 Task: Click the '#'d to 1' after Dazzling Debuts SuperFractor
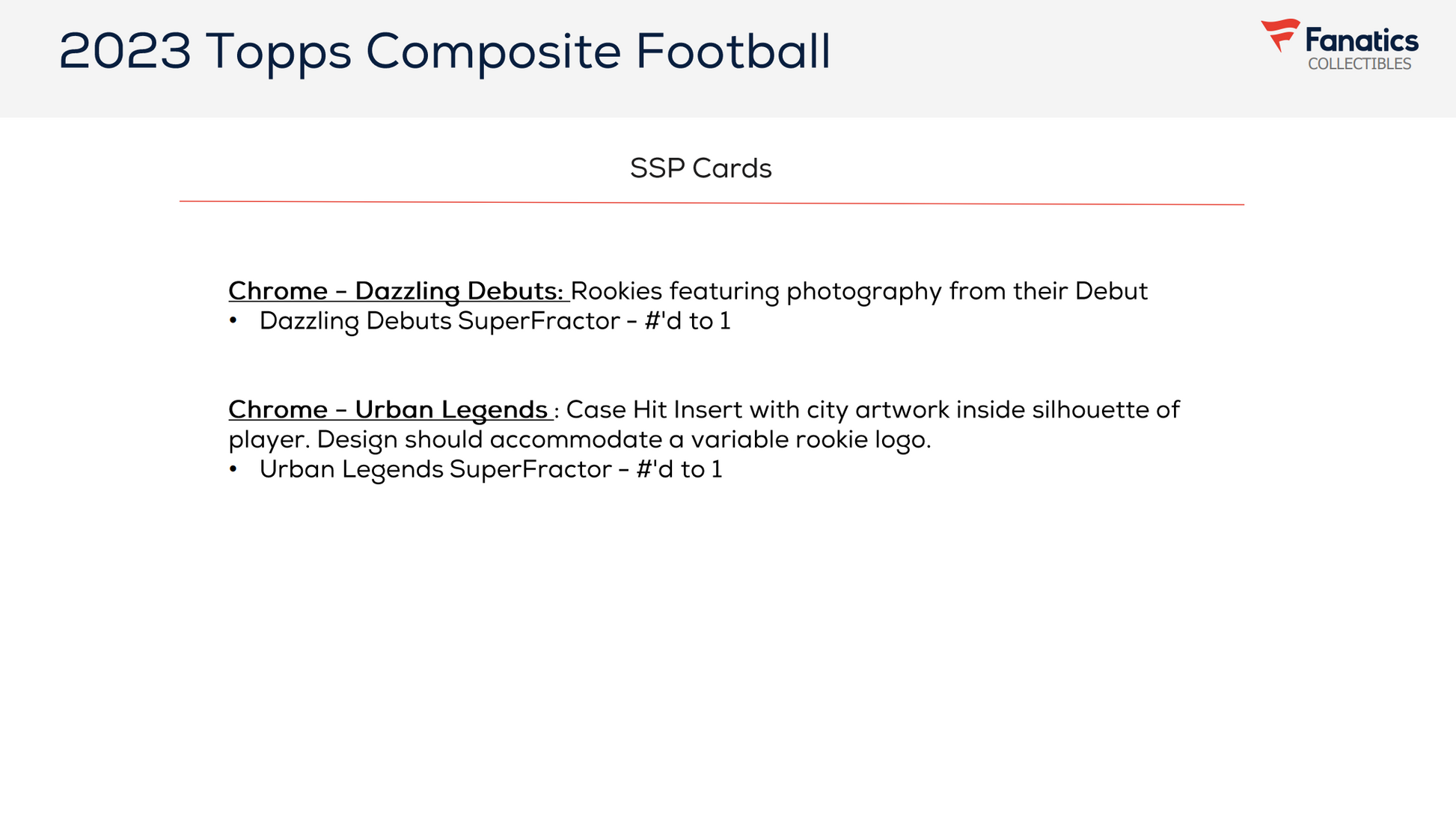pyautogui.click(x=687, y=321)
